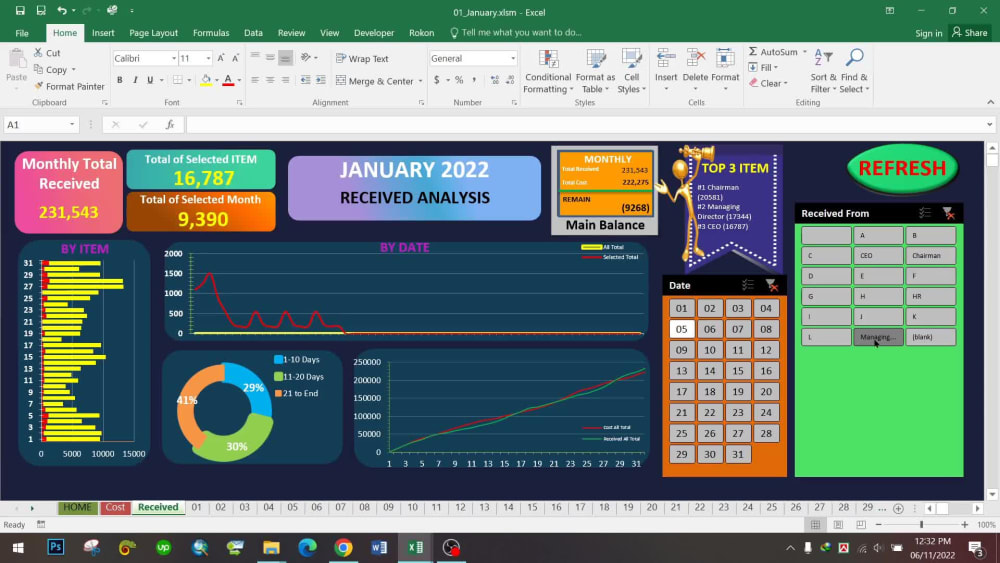
Task: Open the Formulas tab
Action: [210, 33]
